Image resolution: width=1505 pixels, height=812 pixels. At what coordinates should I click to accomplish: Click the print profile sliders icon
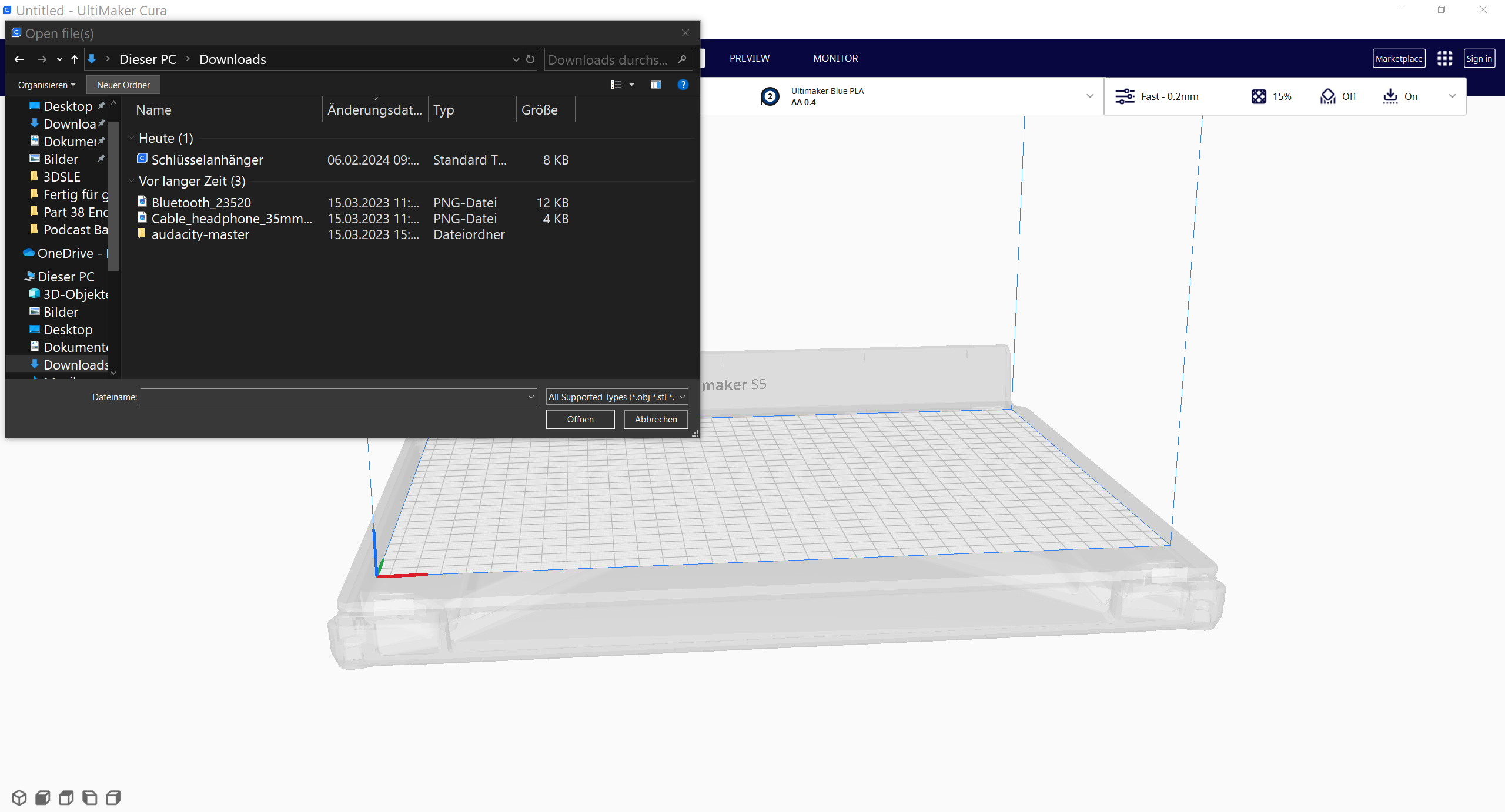pyautogui.click(x=1125, y=96)
